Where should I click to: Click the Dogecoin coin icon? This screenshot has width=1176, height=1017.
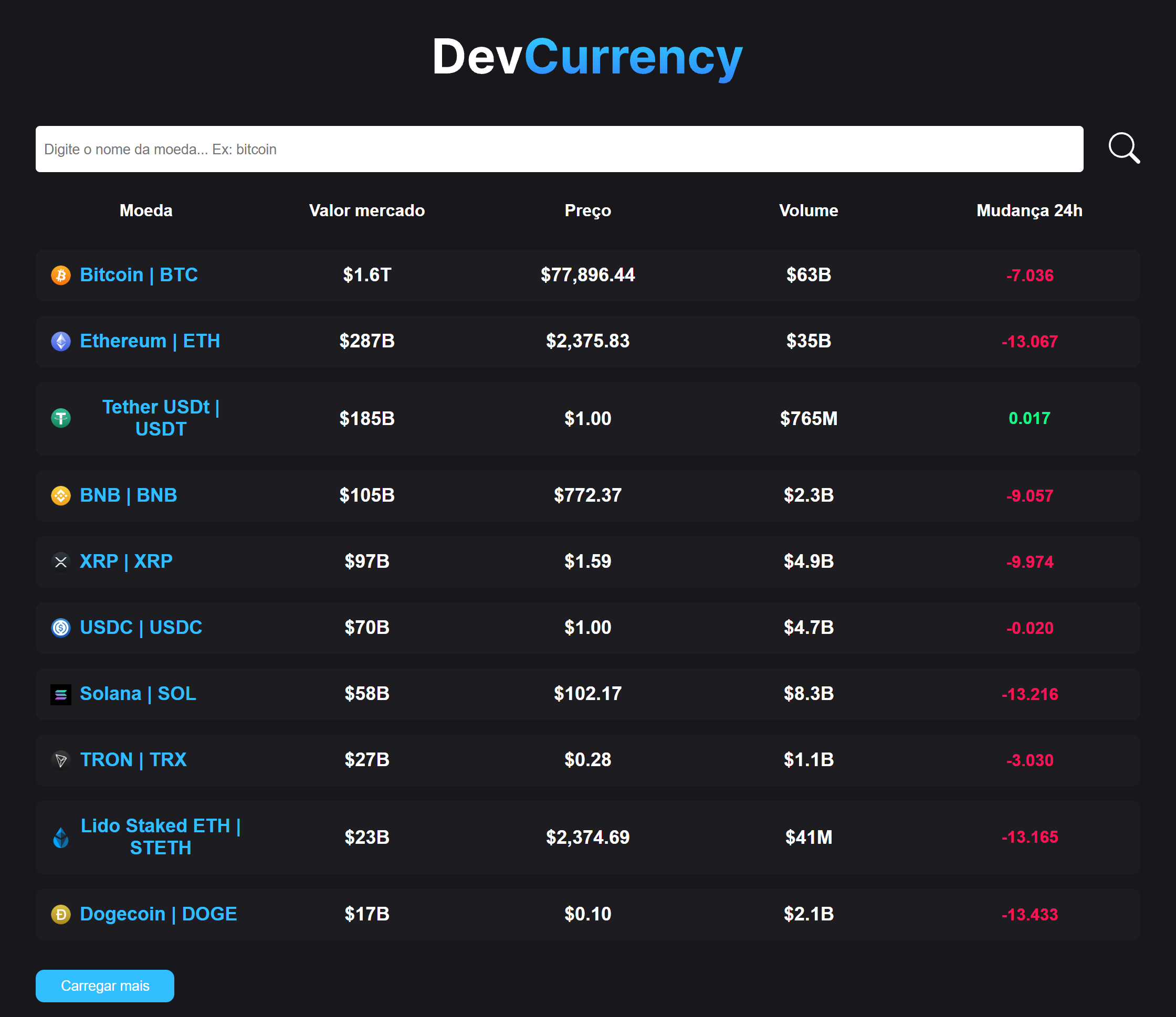pyautogui.click(x=61, y=914)
